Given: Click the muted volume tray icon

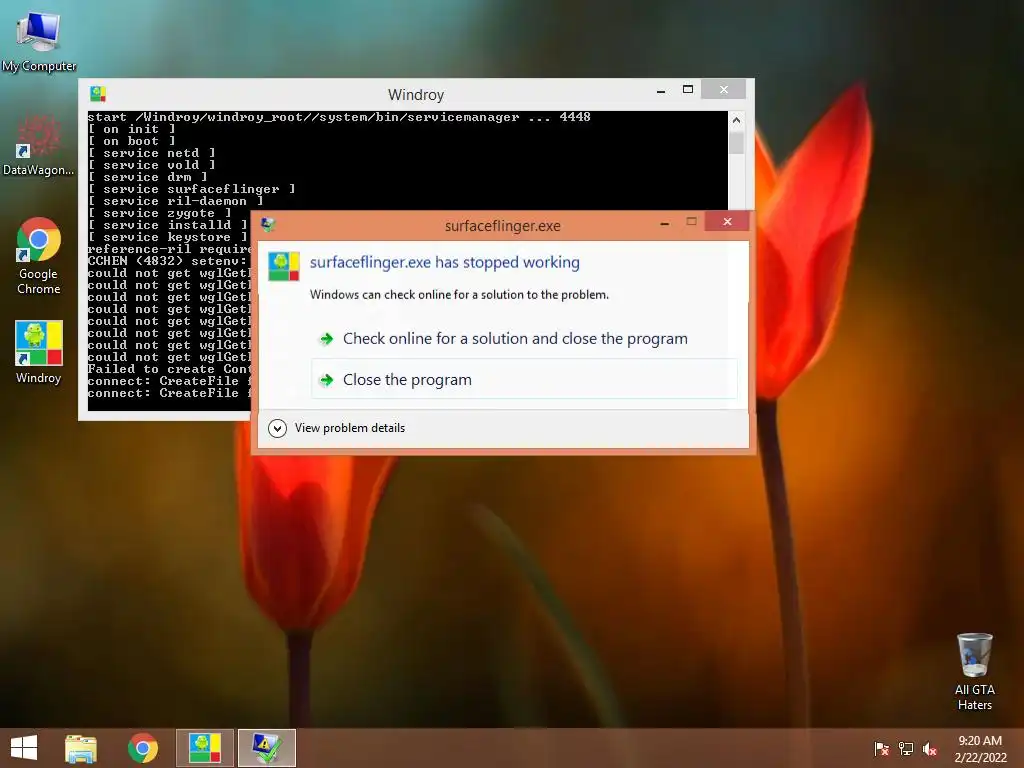Looking at the screenshot, I should pyautogui.click(x=930, y=748).
